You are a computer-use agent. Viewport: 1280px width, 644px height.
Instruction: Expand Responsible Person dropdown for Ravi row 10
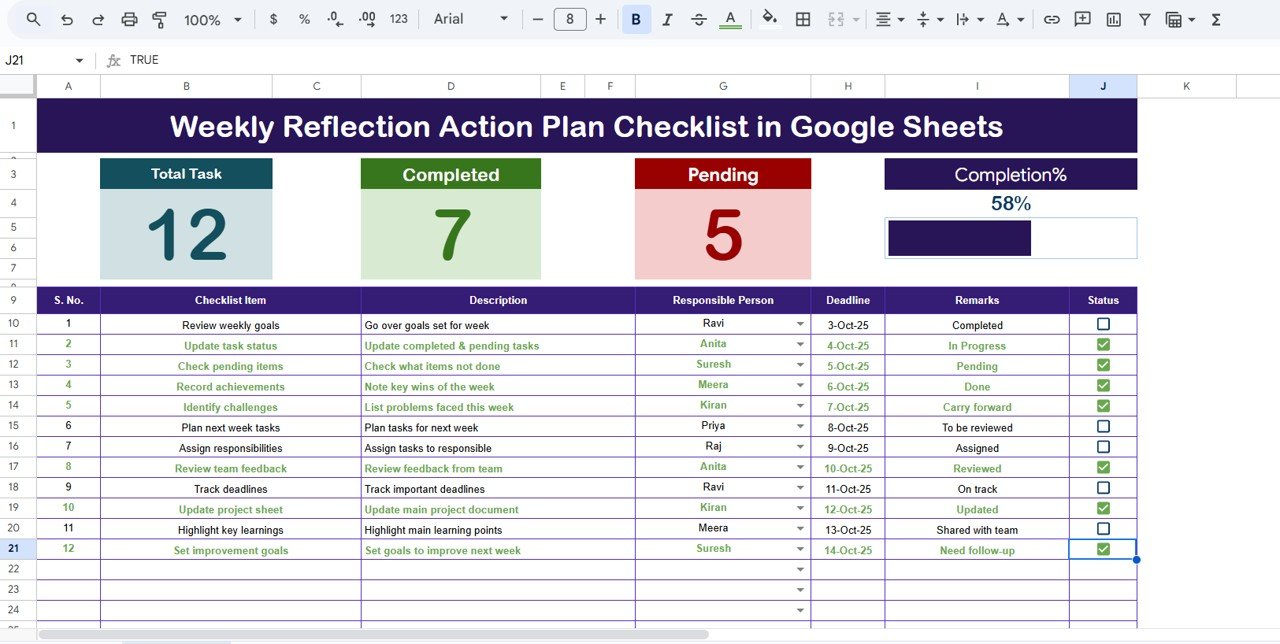click(800, 324)
